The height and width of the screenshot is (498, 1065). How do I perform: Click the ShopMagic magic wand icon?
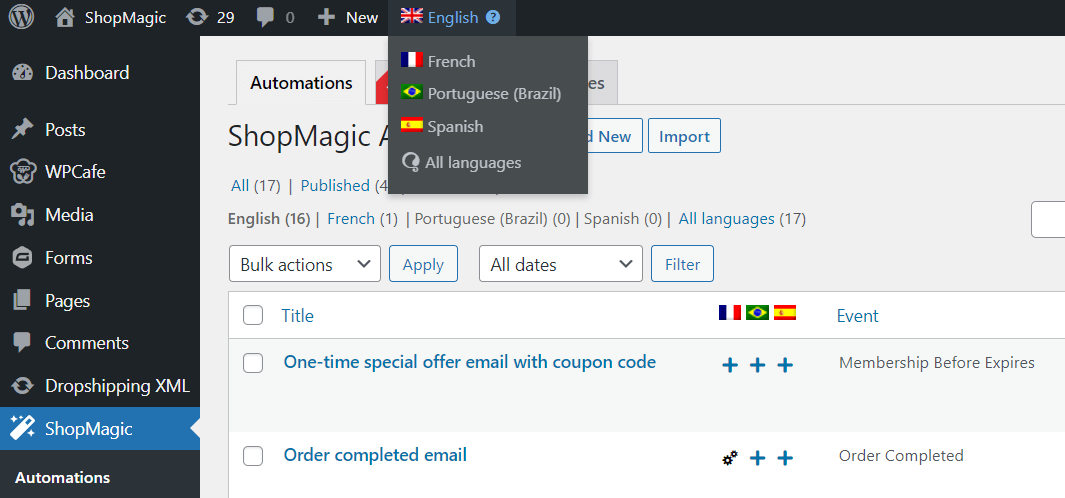[x=22, y=428]
